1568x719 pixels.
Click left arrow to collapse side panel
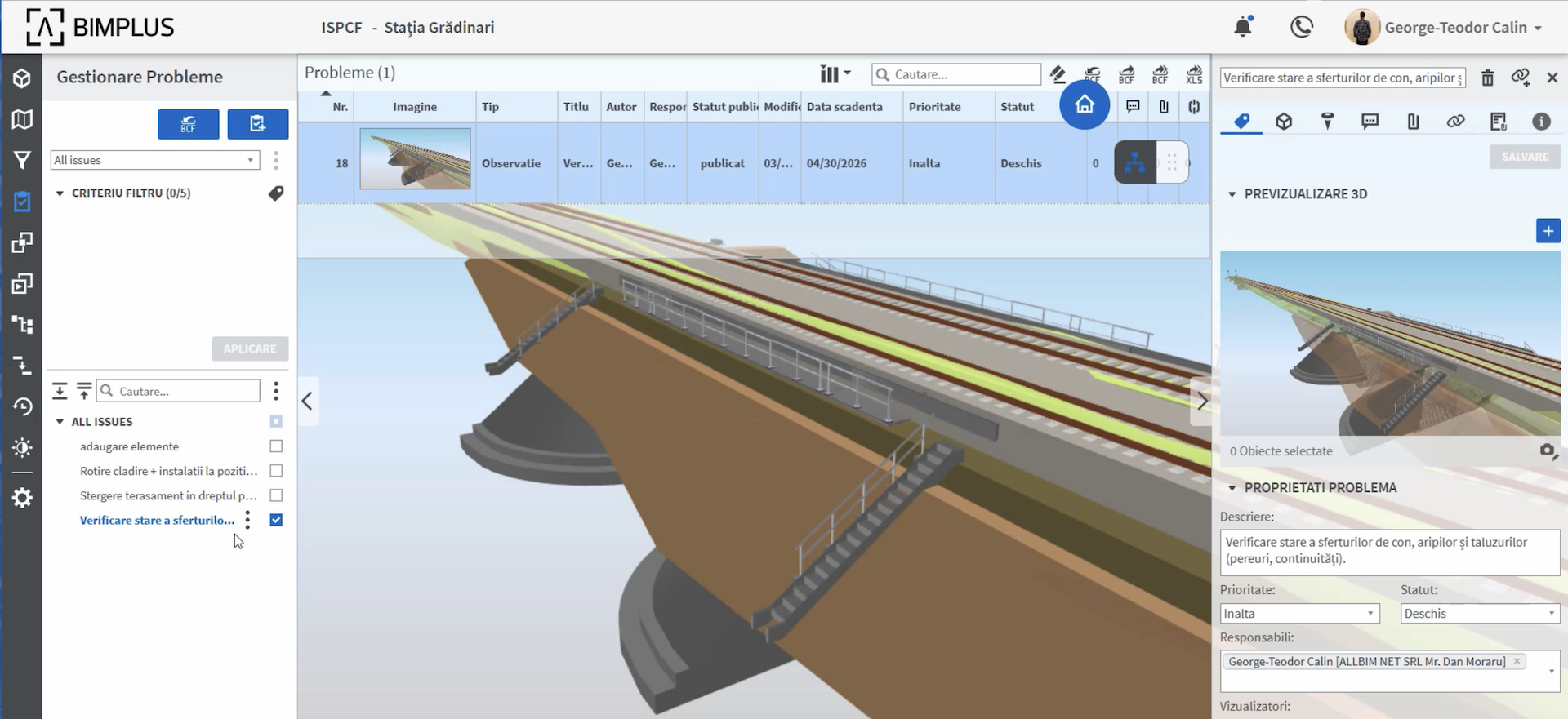click(x=307, y=401)
